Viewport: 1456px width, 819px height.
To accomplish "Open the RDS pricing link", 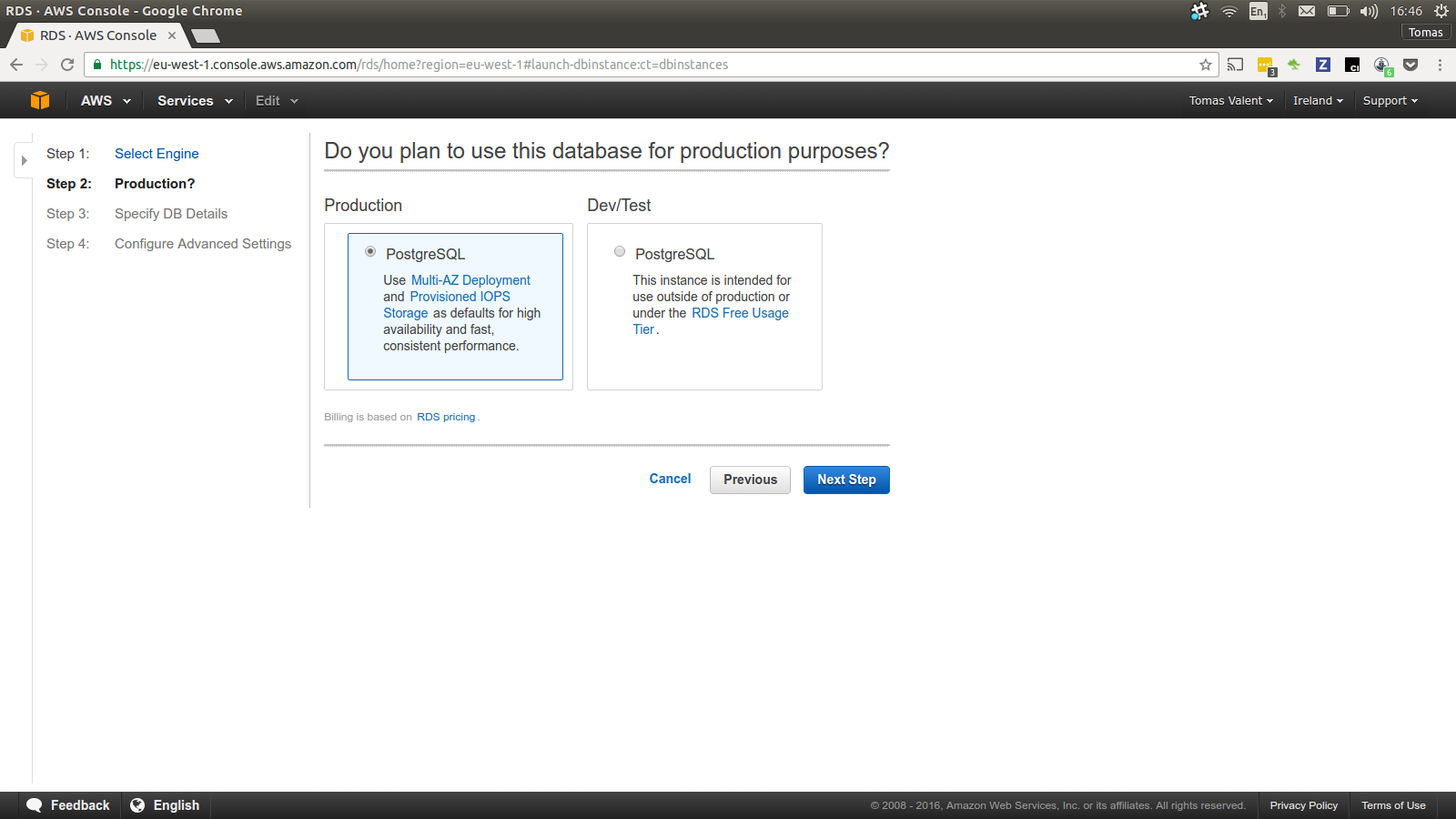I will coord(446,417).
